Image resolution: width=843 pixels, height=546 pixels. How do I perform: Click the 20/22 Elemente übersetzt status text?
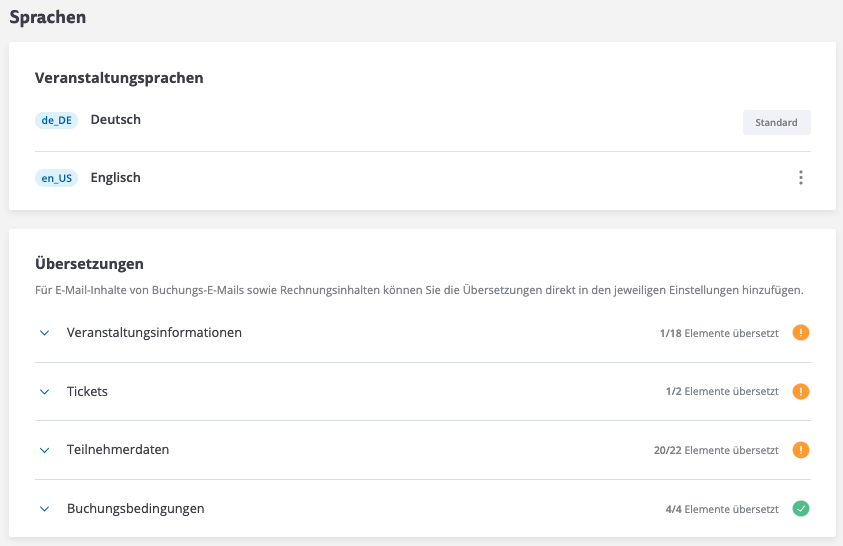(716, 450)
